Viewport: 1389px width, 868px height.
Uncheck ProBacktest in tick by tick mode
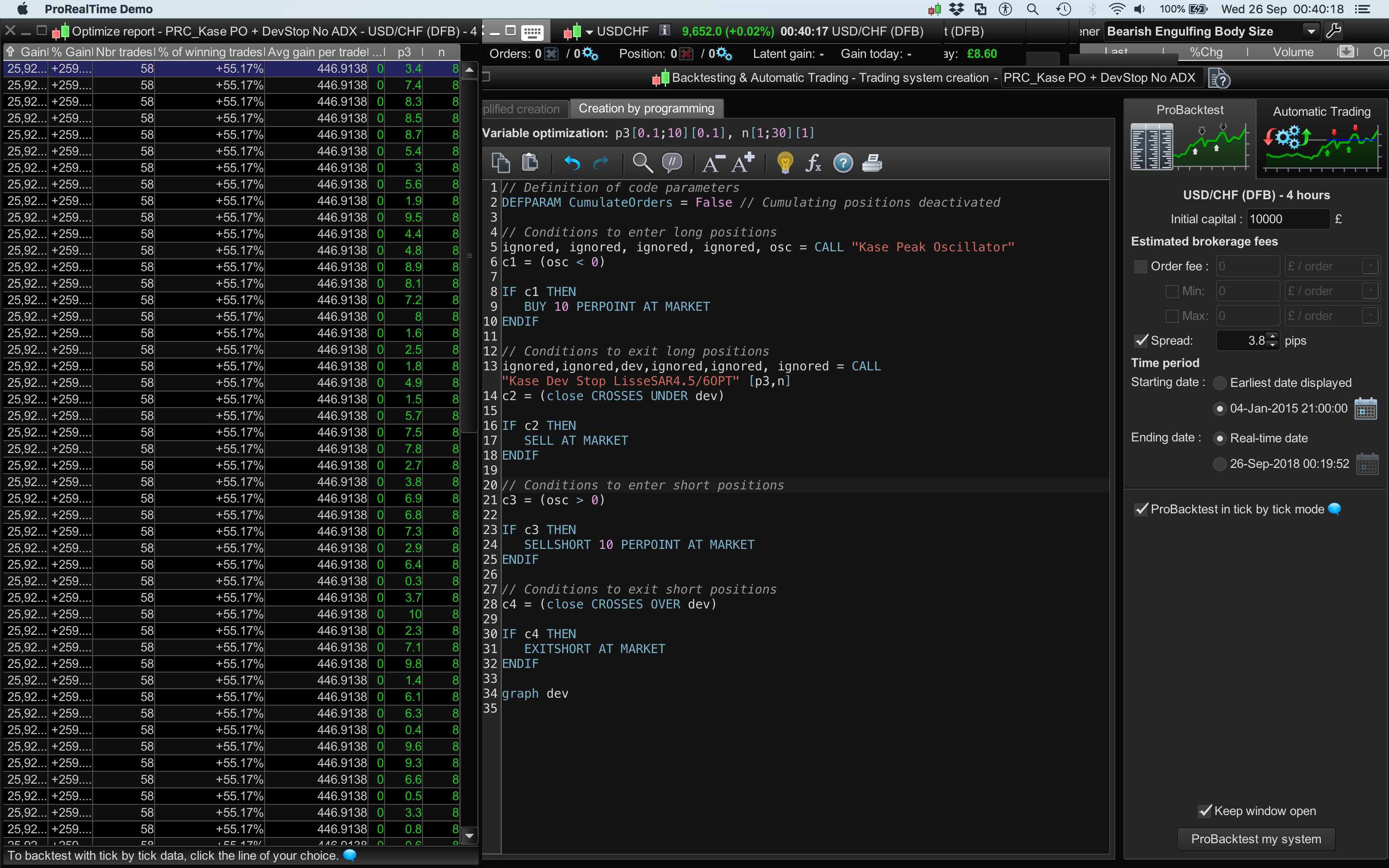[1141, 509]
